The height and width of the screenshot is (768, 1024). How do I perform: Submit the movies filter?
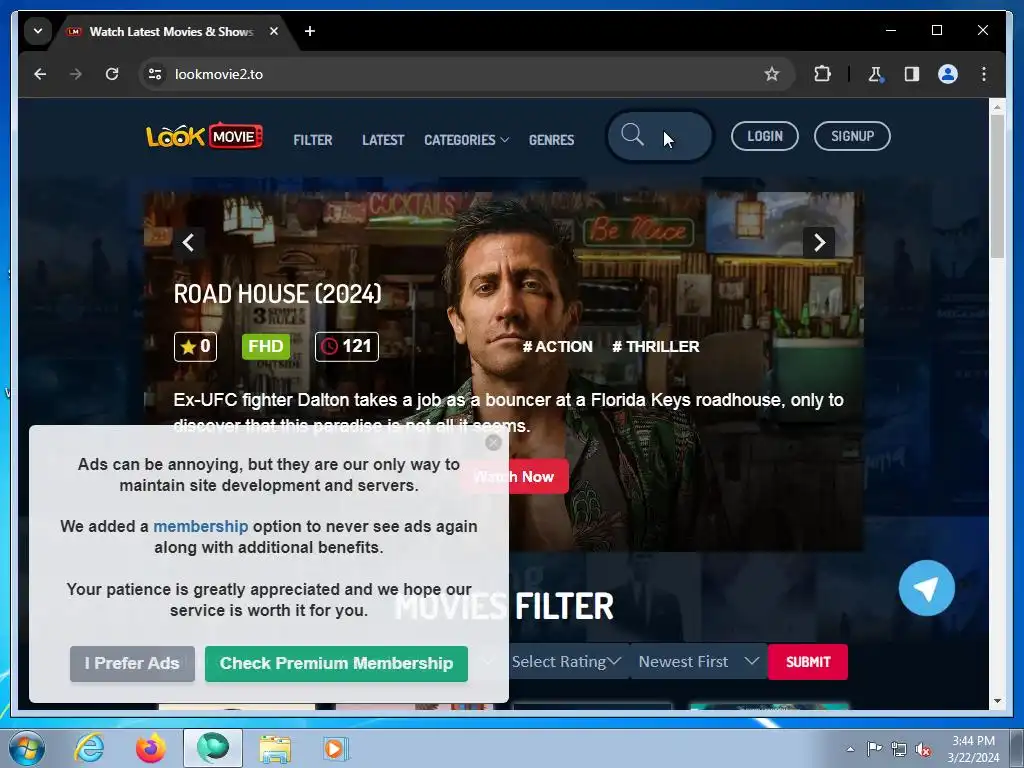click(x=808, y=662)
